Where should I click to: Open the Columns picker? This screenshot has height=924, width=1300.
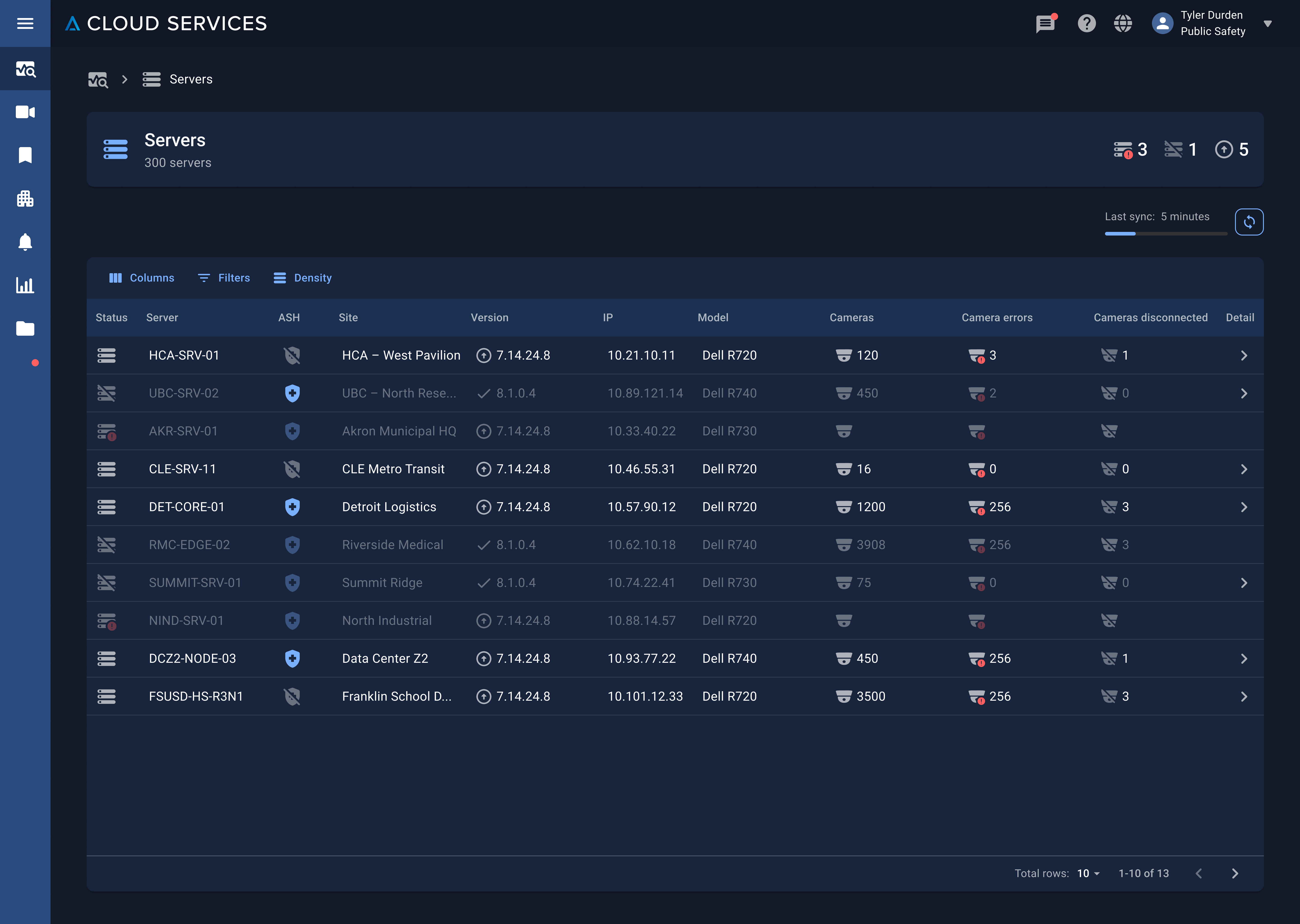point(142,278)
